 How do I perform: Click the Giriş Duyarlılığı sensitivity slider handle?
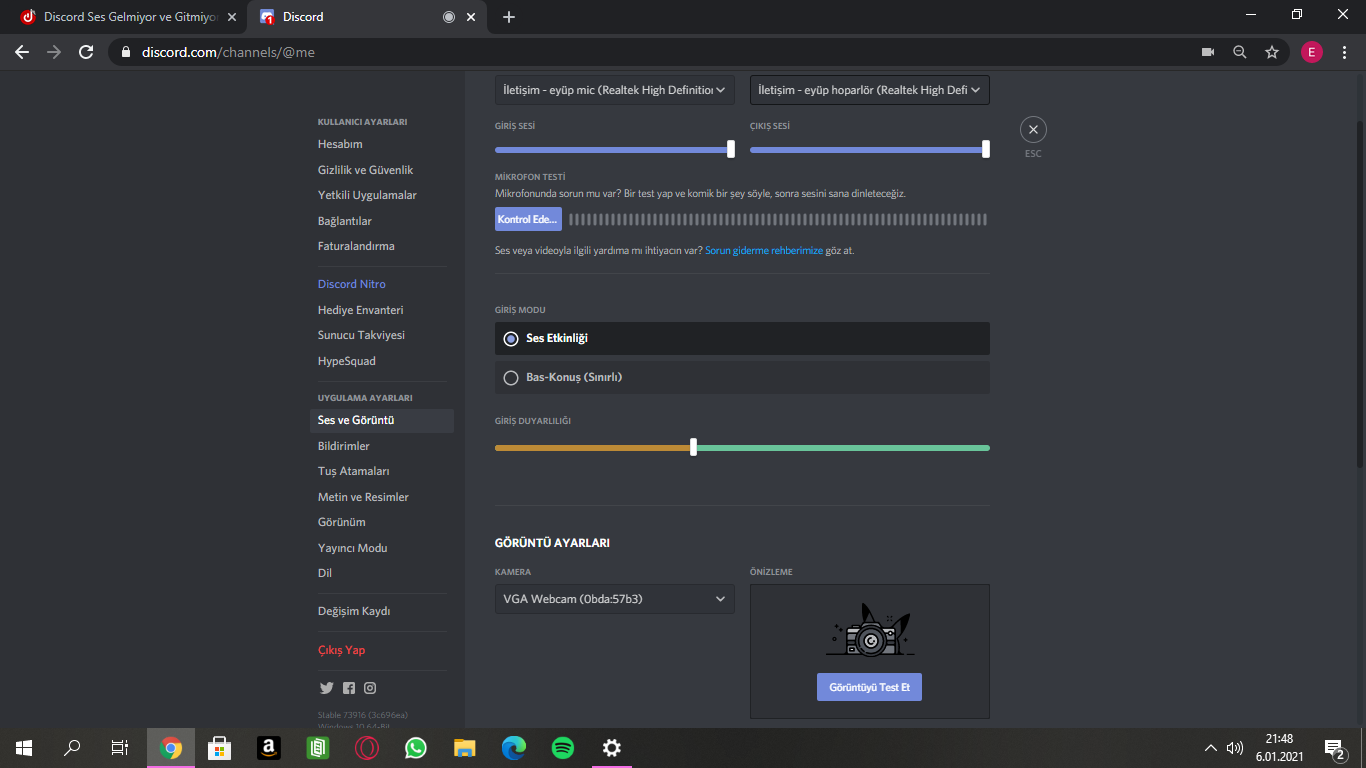coord(693,448)
